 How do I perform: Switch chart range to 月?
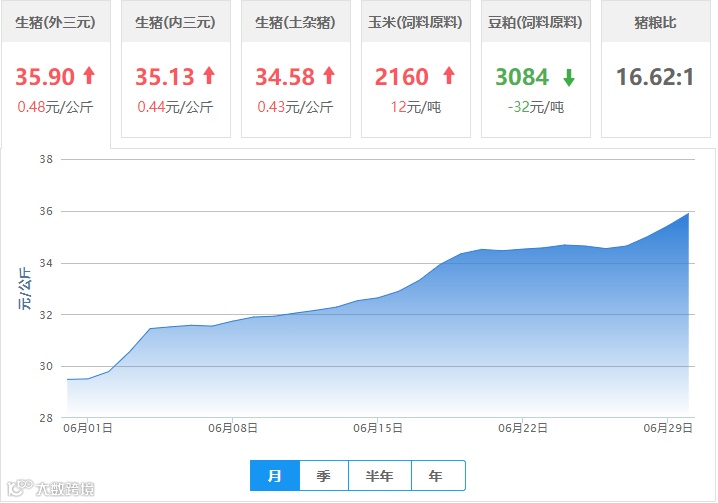275,476
